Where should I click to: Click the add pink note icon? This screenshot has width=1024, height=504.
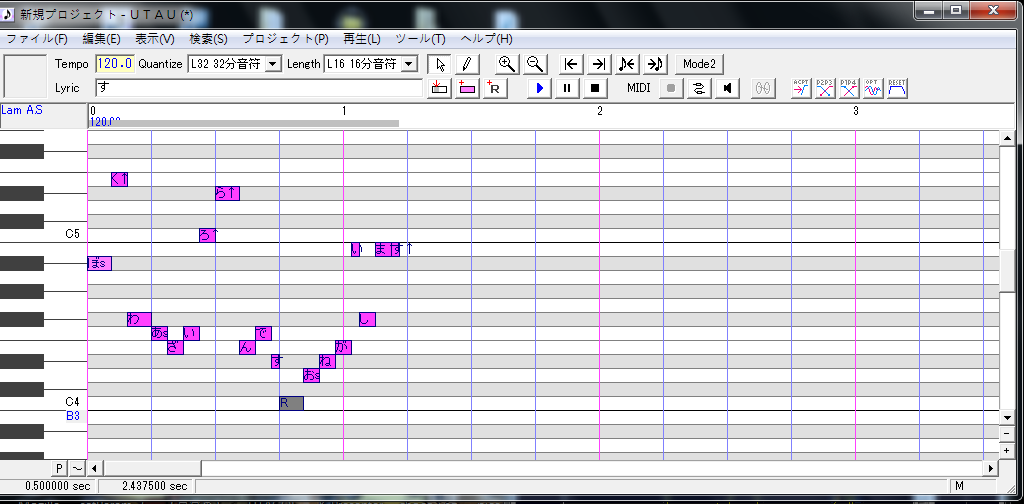click(x=467, y=87)
